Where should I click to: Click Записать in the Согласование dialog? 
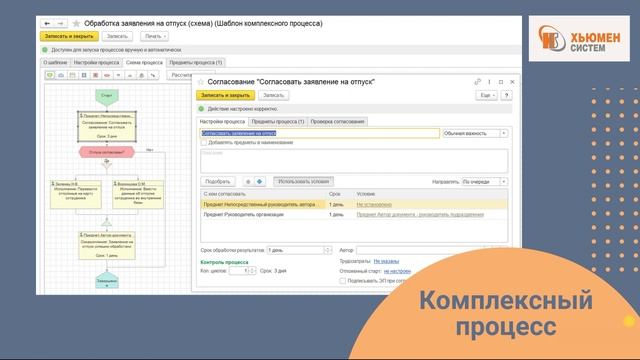[273, 96]
